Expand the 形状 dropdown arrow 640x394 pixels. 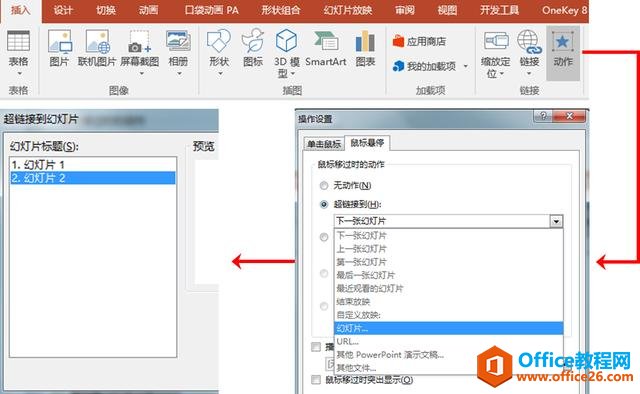point(220,74)
